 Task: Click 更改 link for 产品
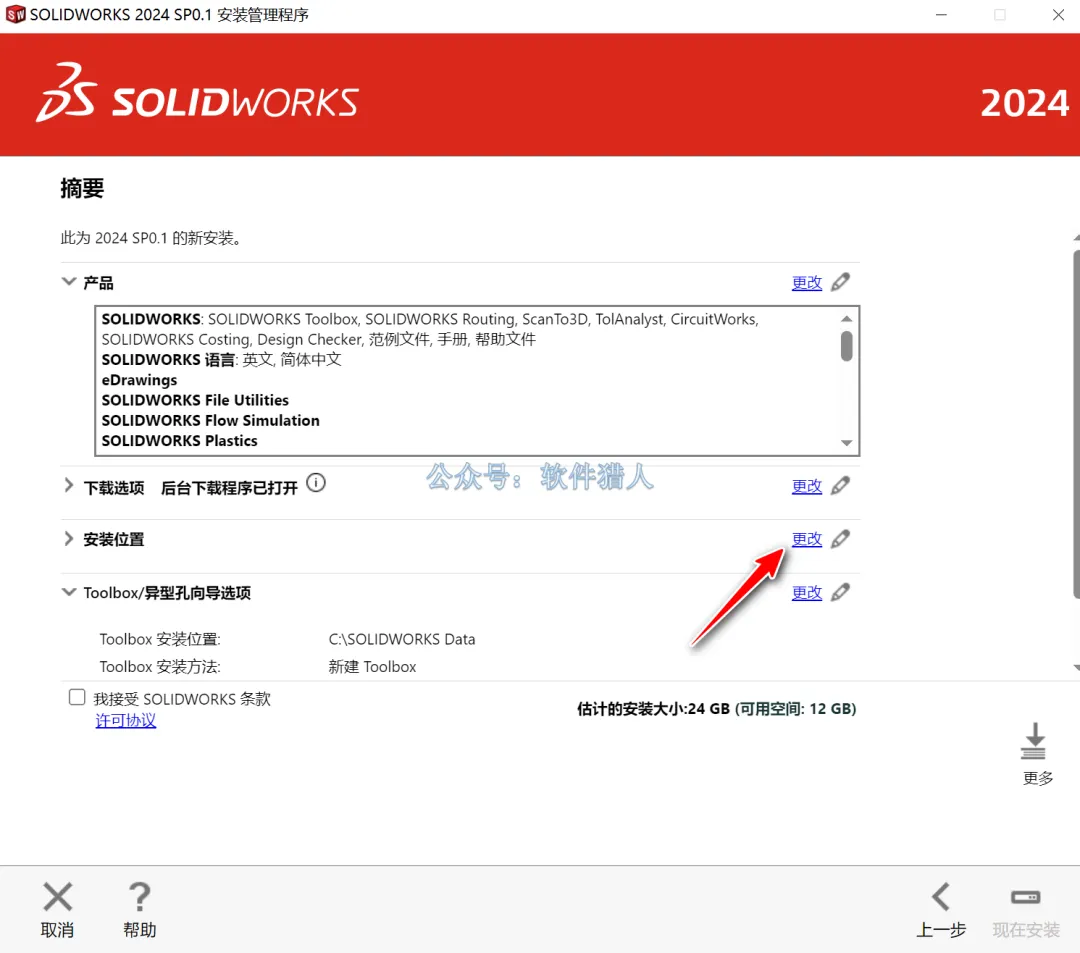point(807,282)
